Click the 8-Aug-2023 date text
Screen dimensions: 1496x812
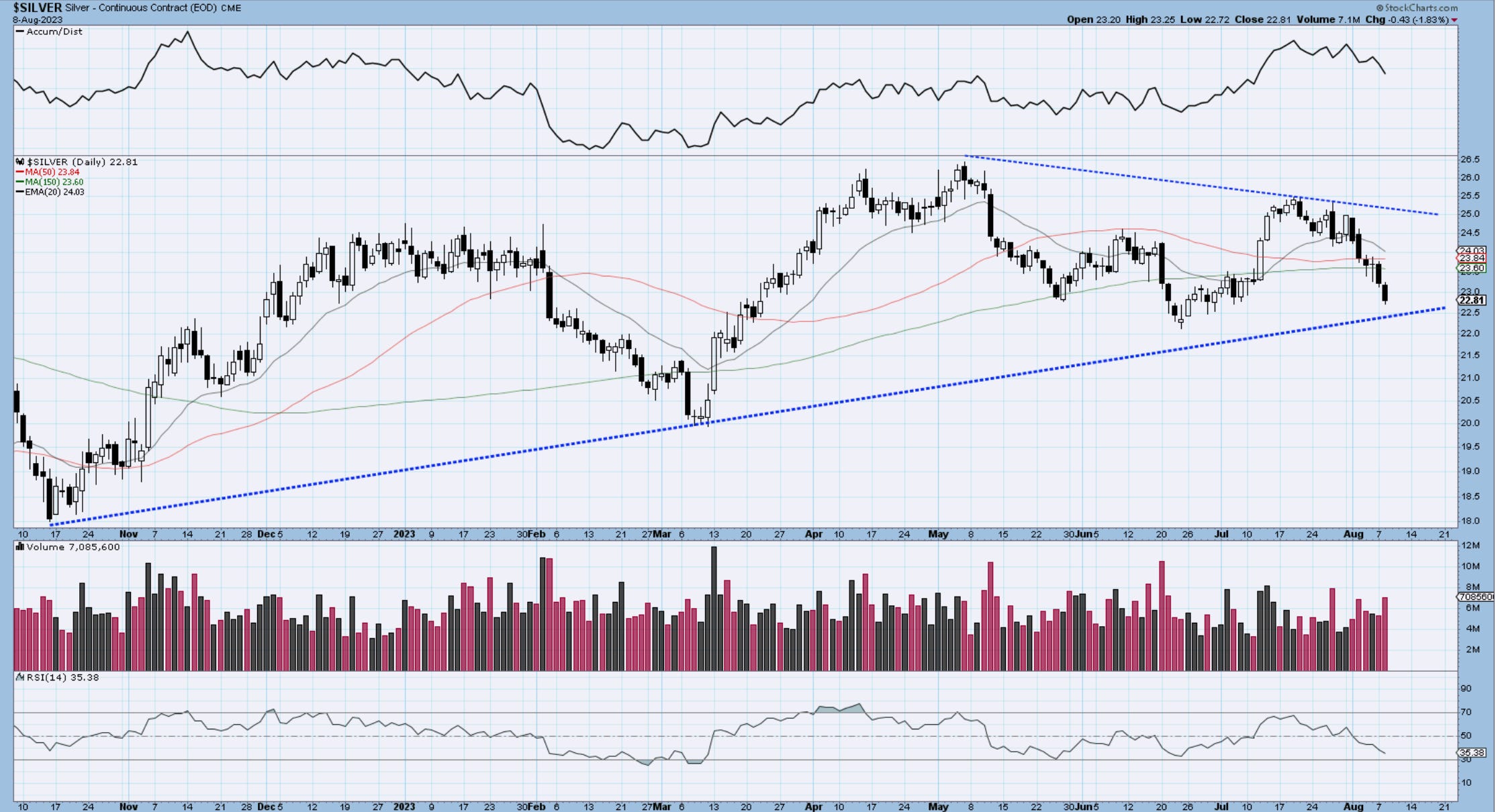(38, 19)
